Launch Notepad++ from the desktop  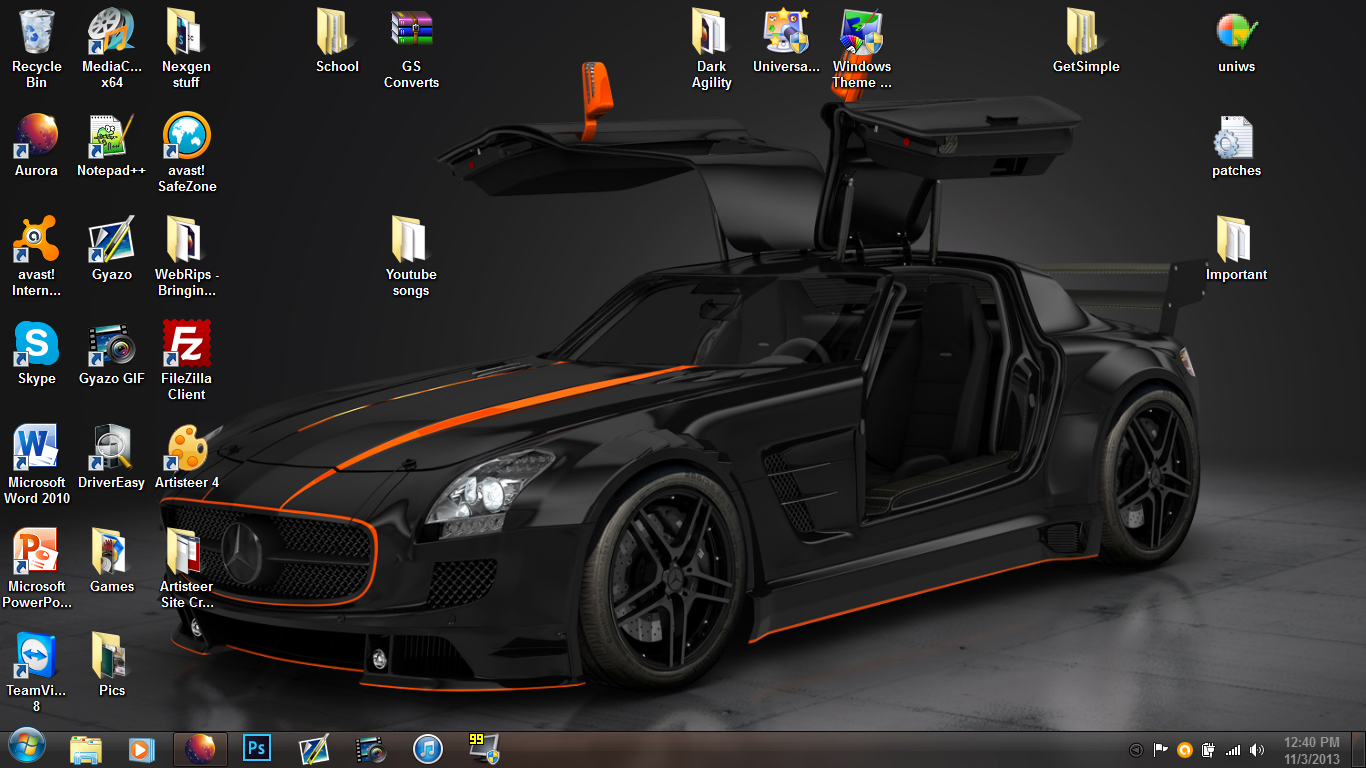point(112,144)
